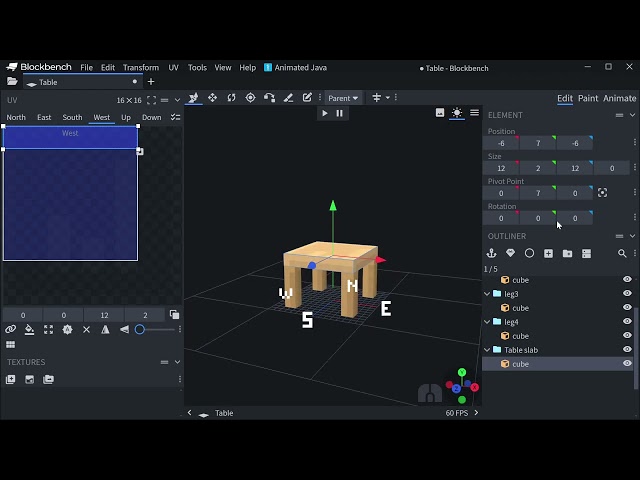The image size is (640, 480).
Task: Open the folder icon below Blockbench logo
Action: coord(12,82)
